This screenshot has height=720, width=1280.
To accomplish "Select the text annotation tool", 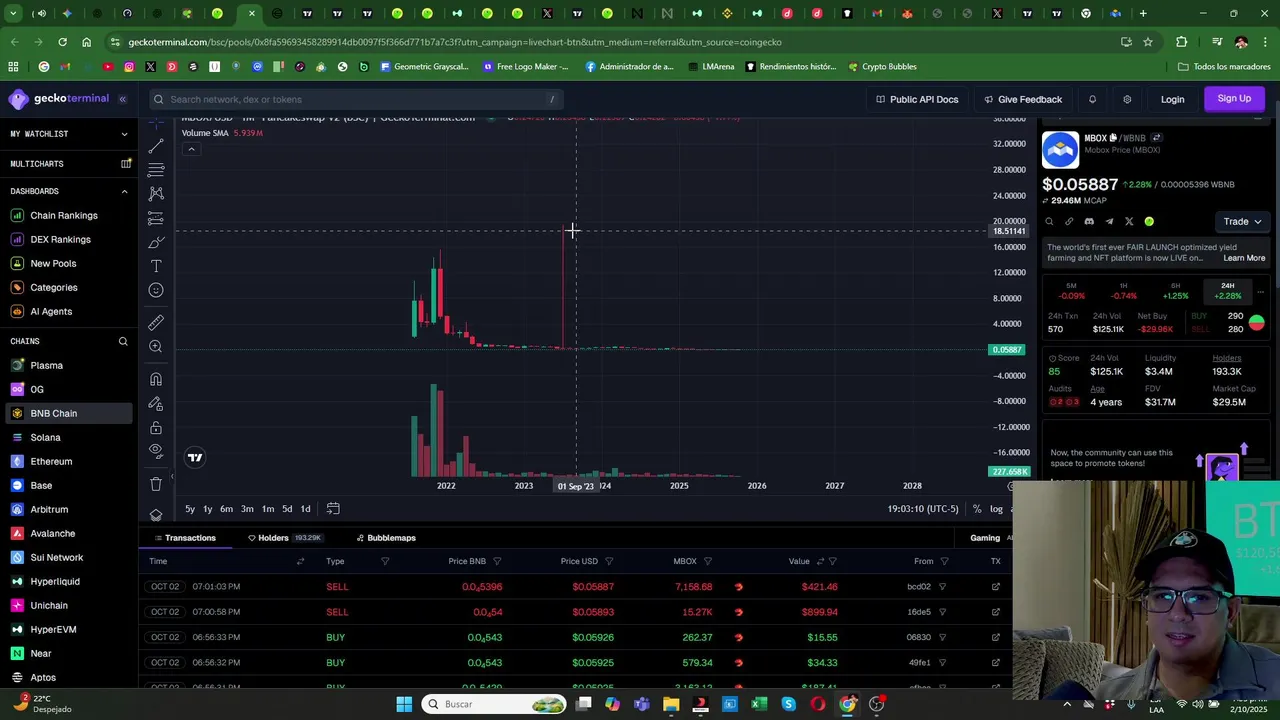I will pyautogui.click(x=156, y=266).
